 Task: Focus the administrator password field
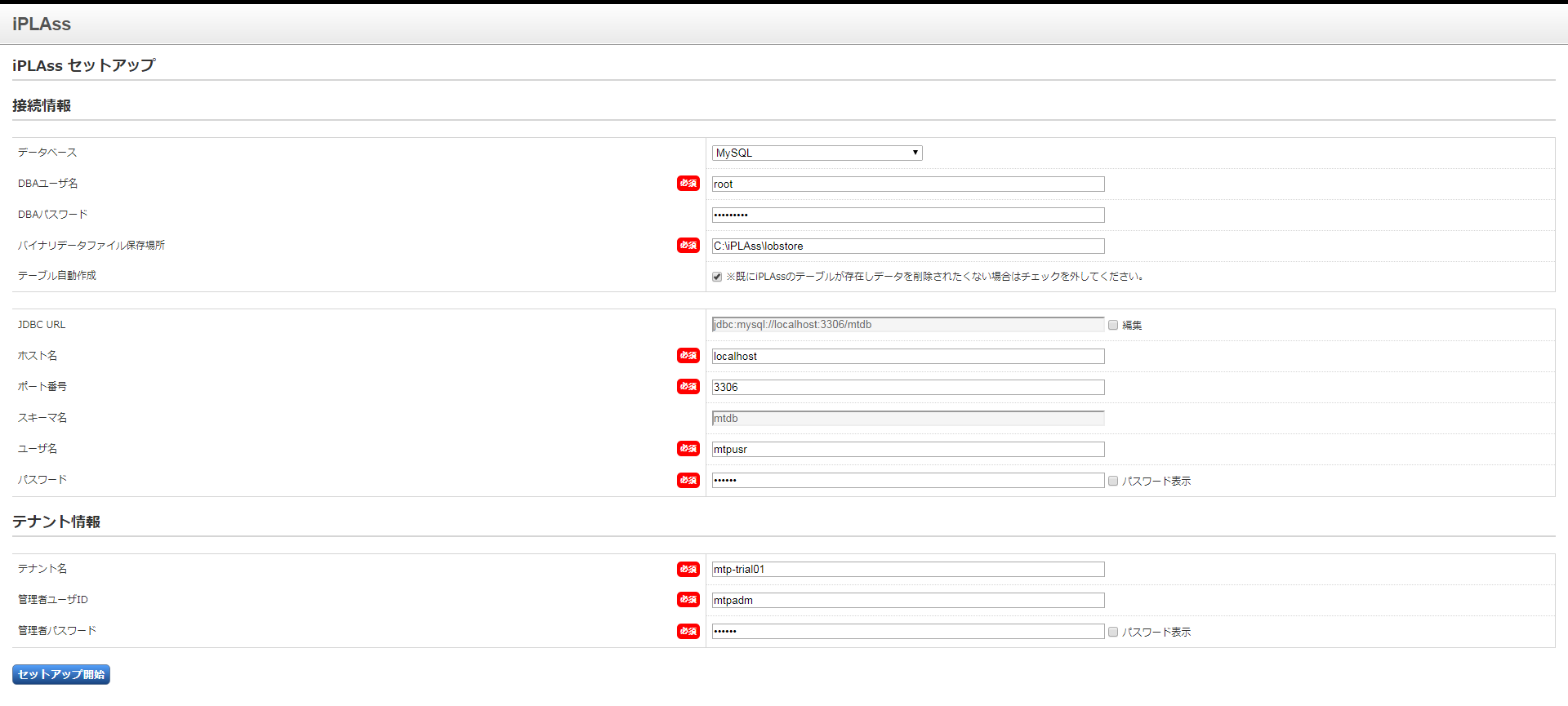coord(908,632)
